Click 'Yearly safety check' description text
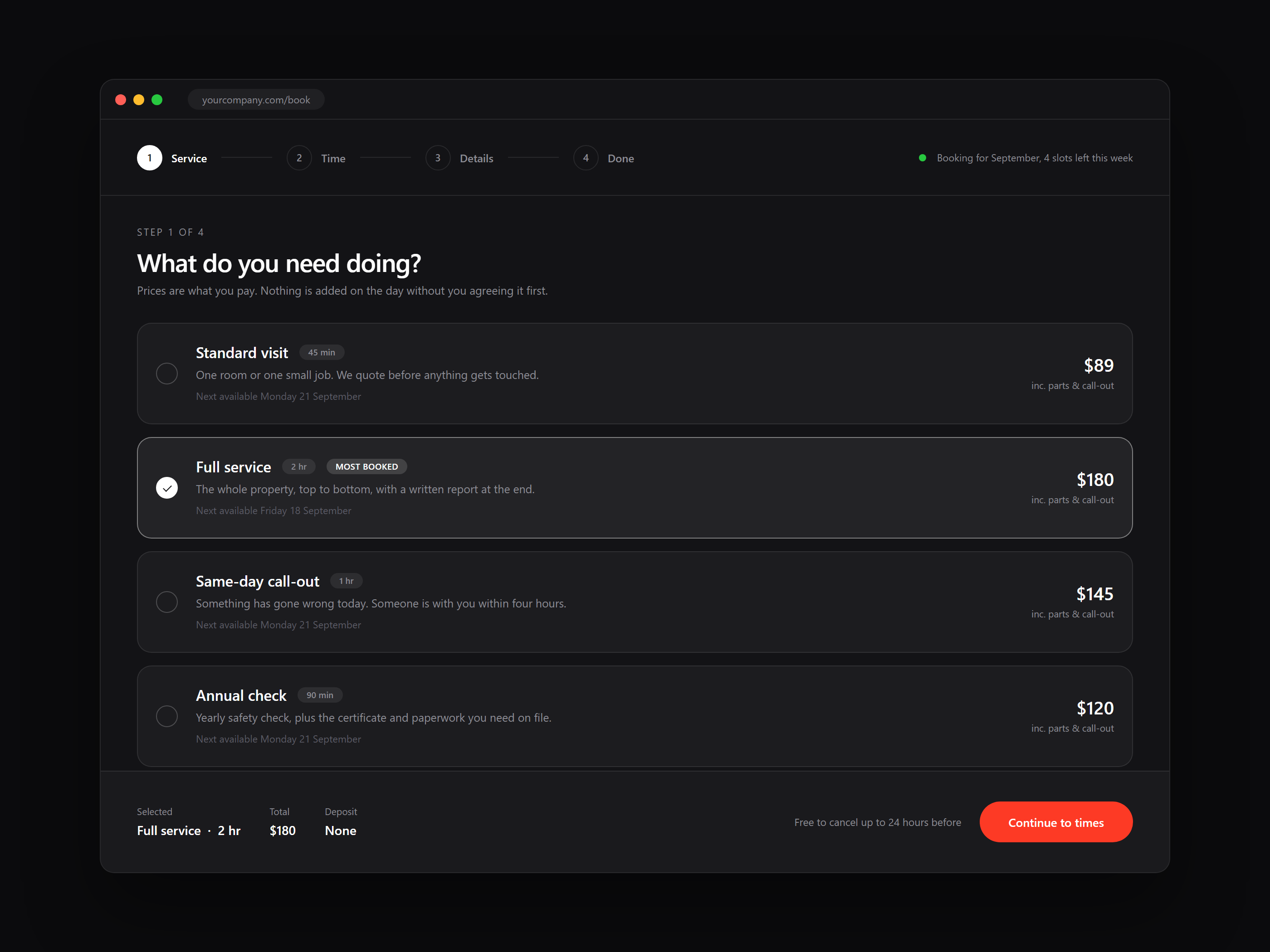 [373, 717]
